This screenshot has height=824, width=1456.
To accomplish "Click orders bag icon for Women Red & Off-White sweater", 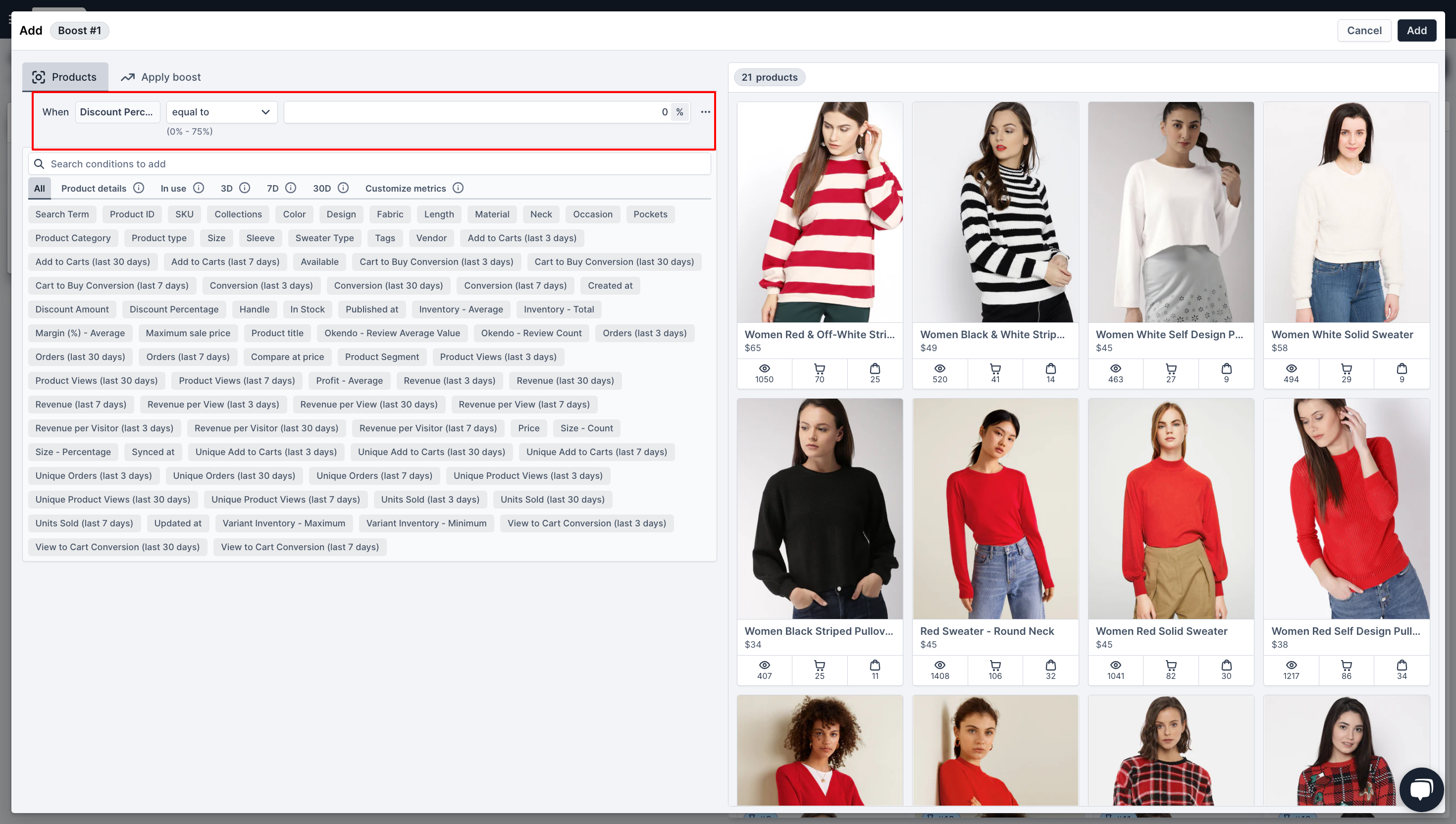I will click(x=875, y=368).
